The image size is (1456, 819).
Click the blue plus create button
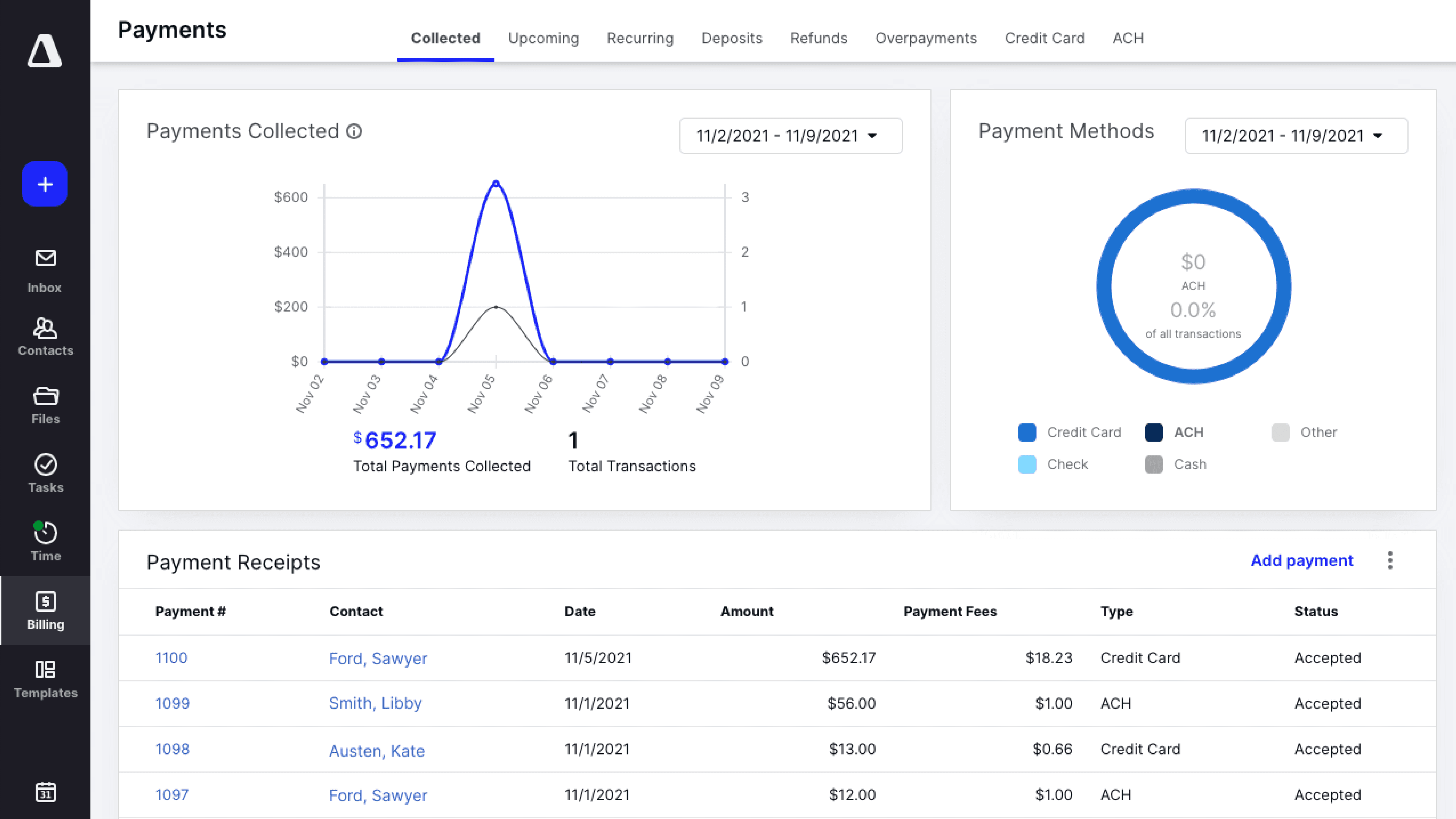coord(45,184)
